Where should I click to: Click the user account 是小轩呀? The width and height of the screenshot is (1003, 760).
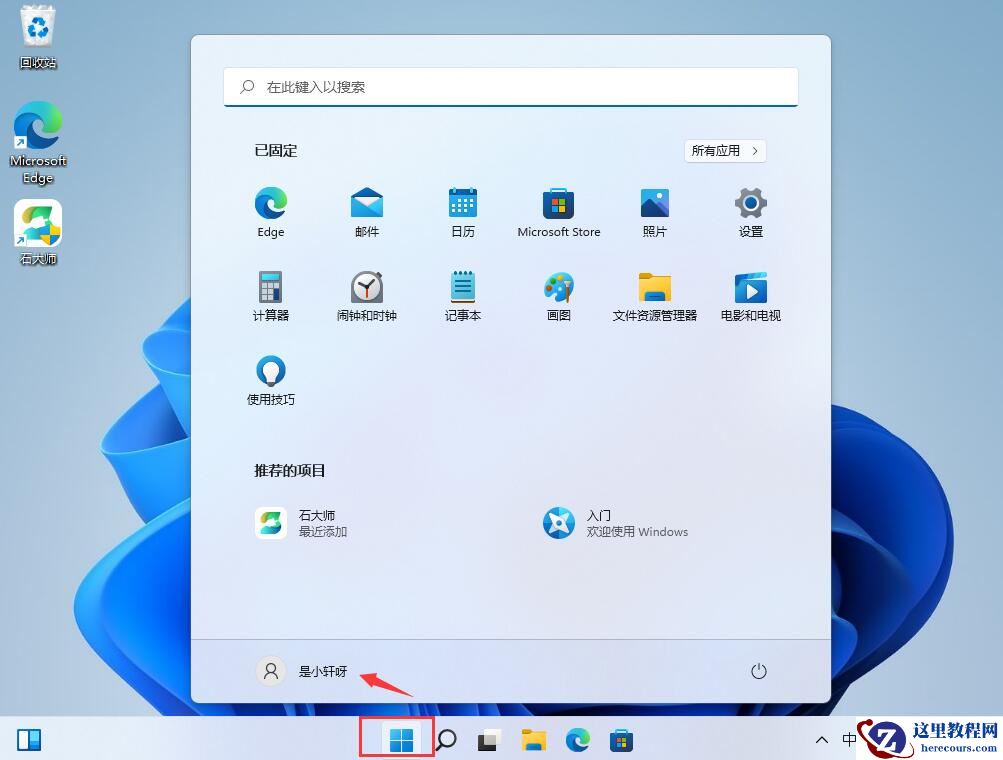[305, 671]
